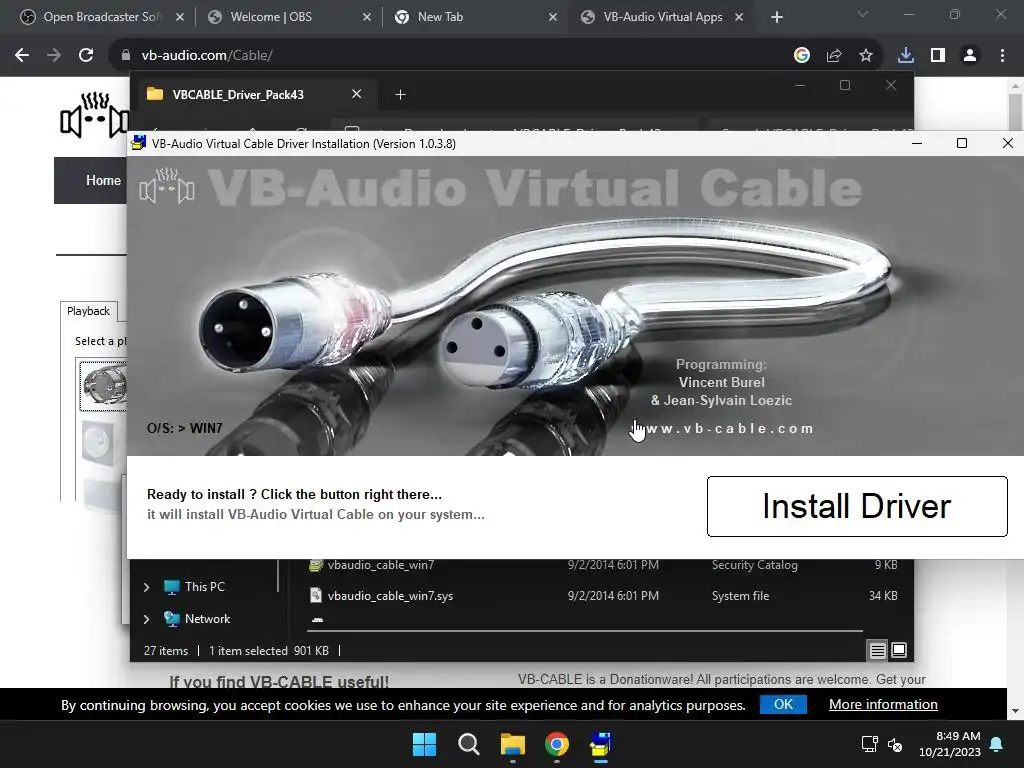The height and width of the screenshot is (768, 1024).
Task: Maximize the Virtual Cable installer window
Action: click(x=962, y=143)
